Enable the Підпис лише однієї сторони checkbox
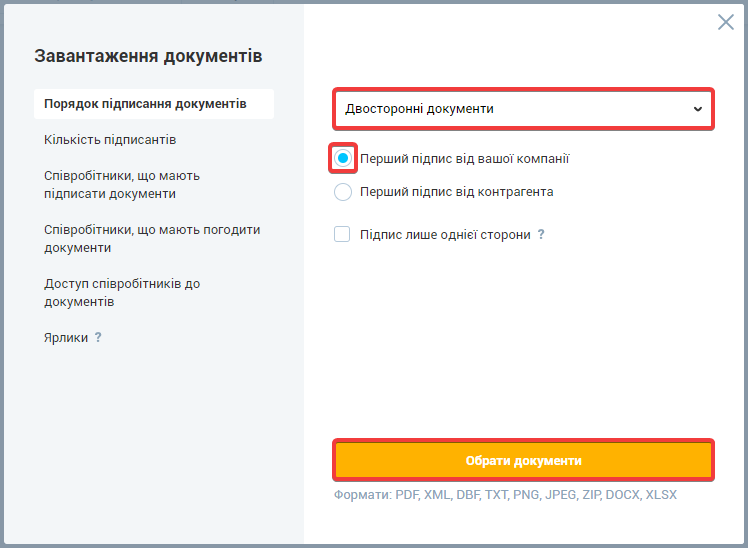The width and height of the screenshot is (748, 548). tap(343, 235)
